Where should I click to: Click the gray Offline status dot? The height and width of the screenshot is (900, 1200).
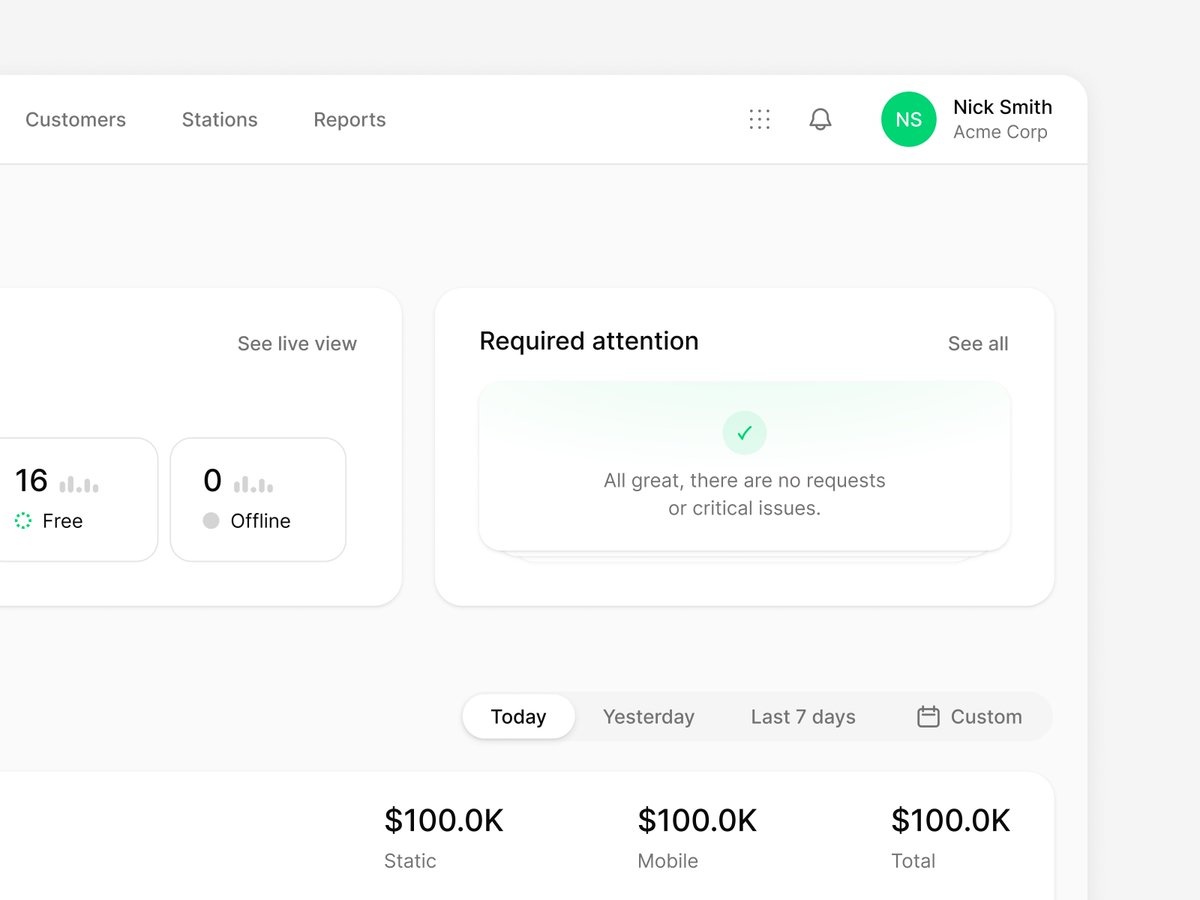pos(211,521)
